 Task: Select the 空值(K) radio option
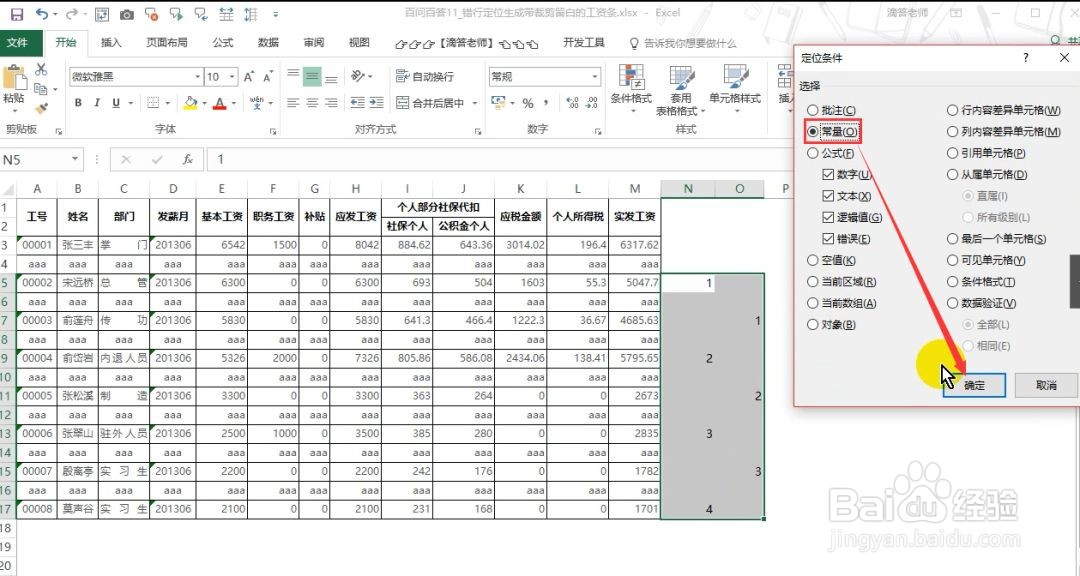(x=831, y=260)
